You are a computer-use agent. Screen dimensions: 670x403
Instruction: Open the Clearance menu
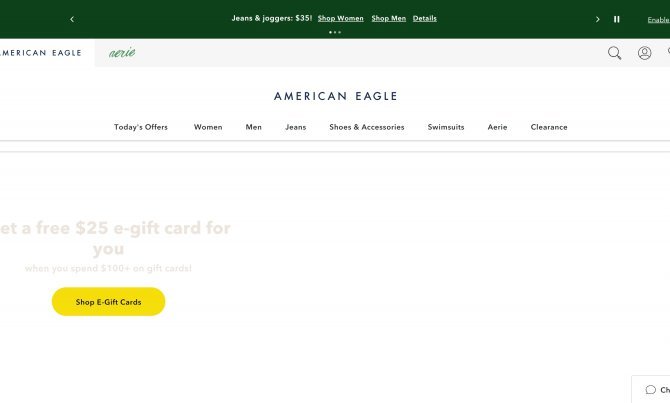pos(549,127)
